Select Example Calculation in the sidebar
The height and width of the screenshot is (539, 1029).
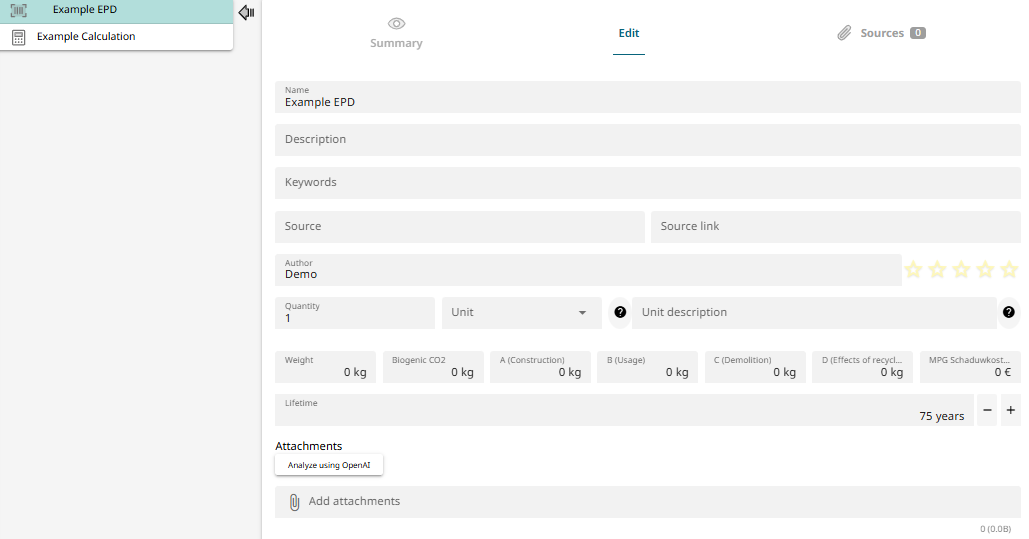pos(86,37)
